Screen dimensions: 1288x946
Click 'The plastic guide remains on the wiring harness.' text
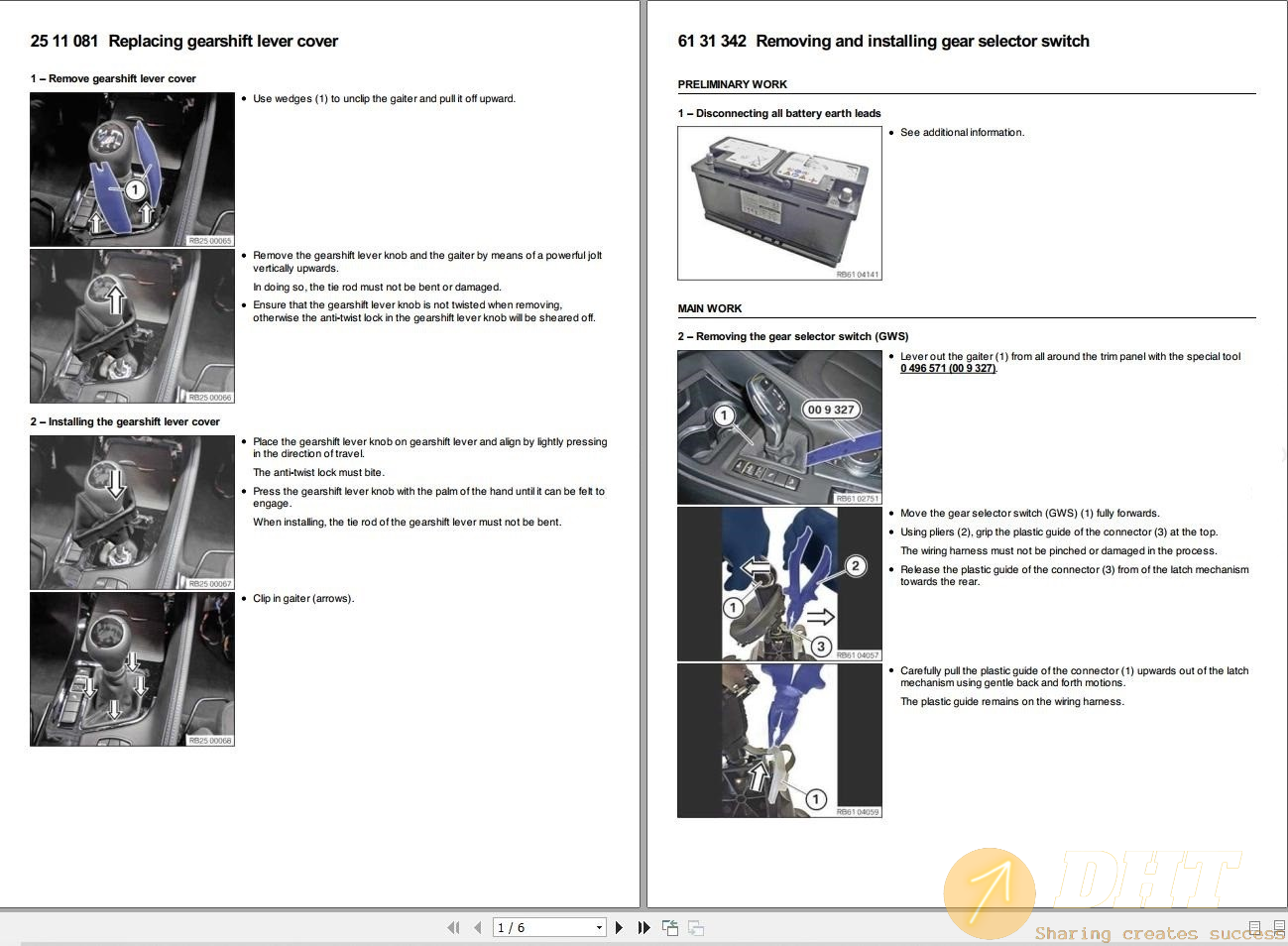[x=1012, y=701]
